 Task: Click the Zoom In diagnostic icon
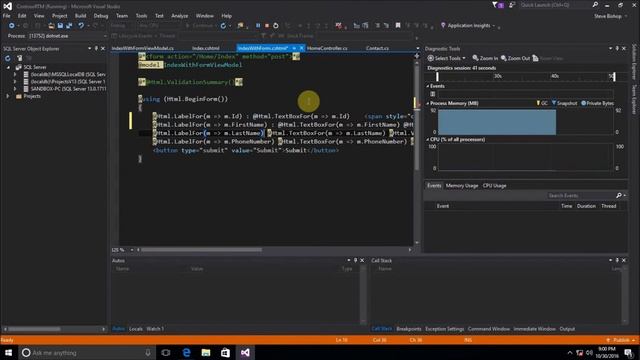[x=476, y=58]
